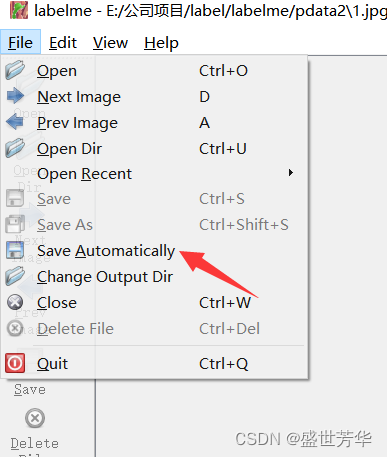Open the Edit menu
The height and width of the screenshot is (457, 387).
click(x=63, y=43)
